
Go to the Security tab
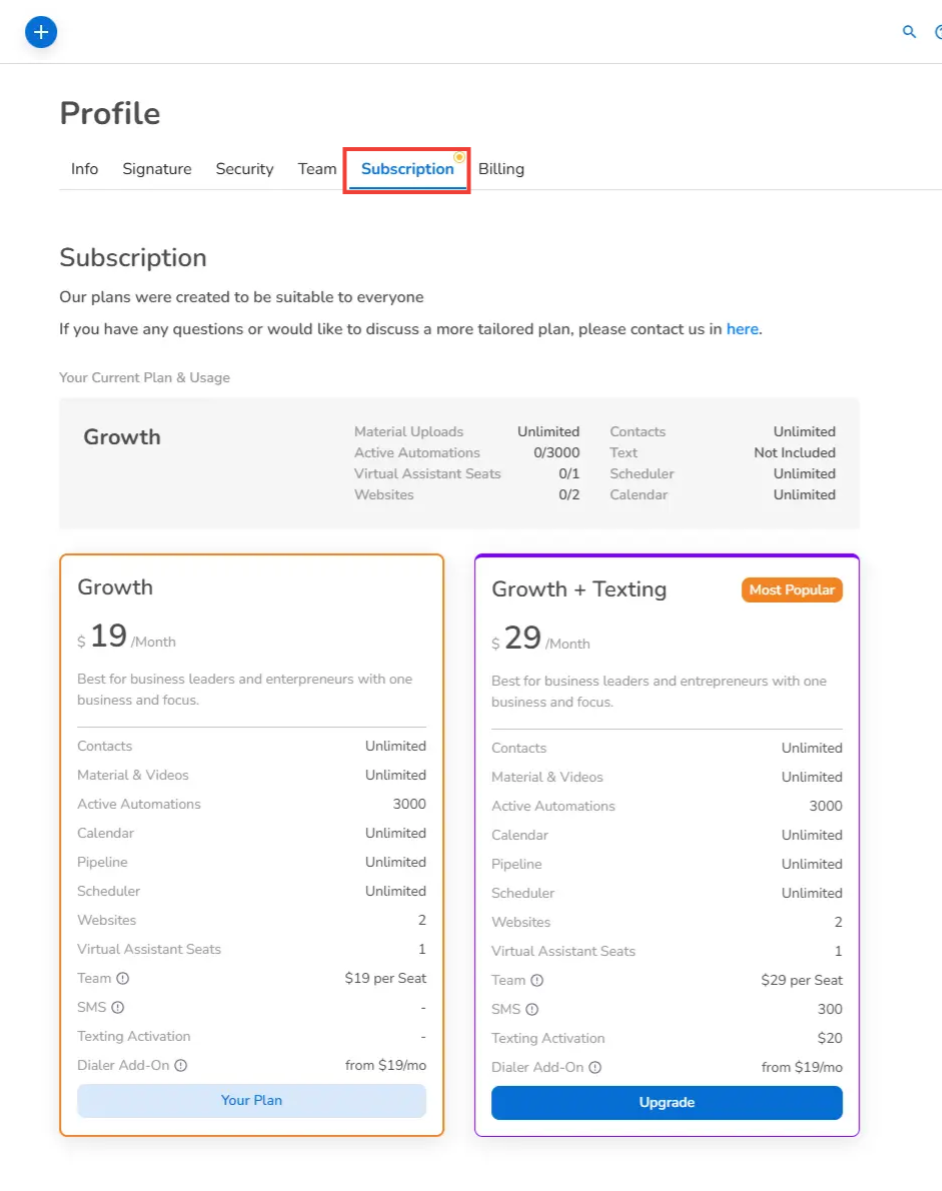coord(245,169)
